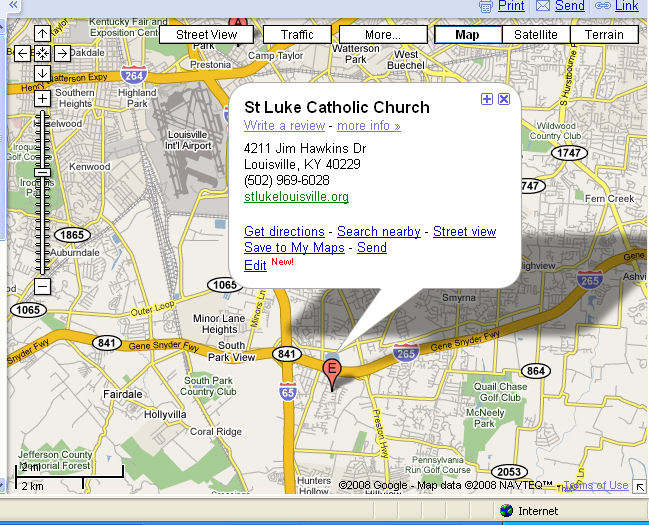
Task: Open Terms of Use link
Action: click(x=596, y=485)
